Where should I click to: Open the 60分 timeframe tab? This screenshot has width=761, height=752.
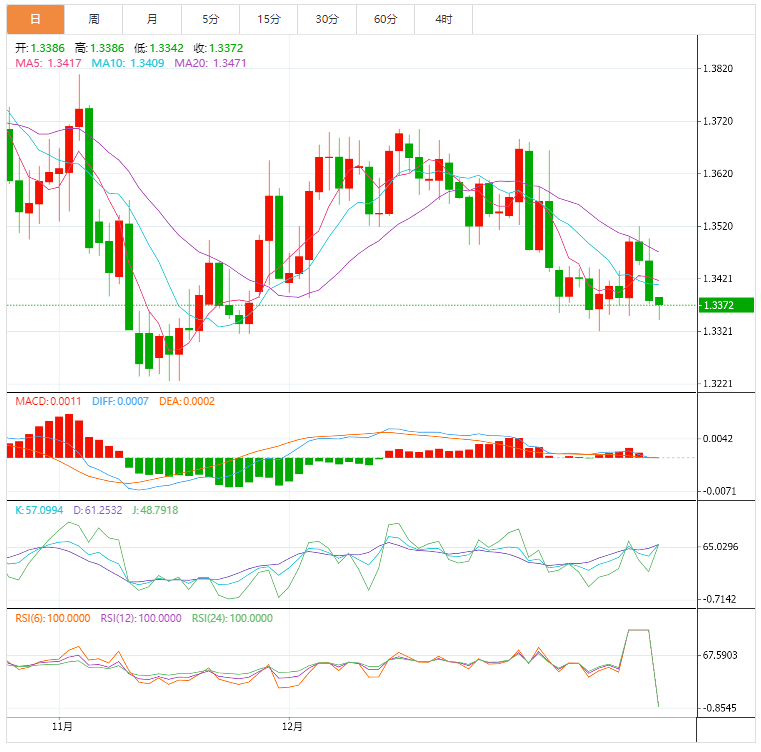coord(385,19)
